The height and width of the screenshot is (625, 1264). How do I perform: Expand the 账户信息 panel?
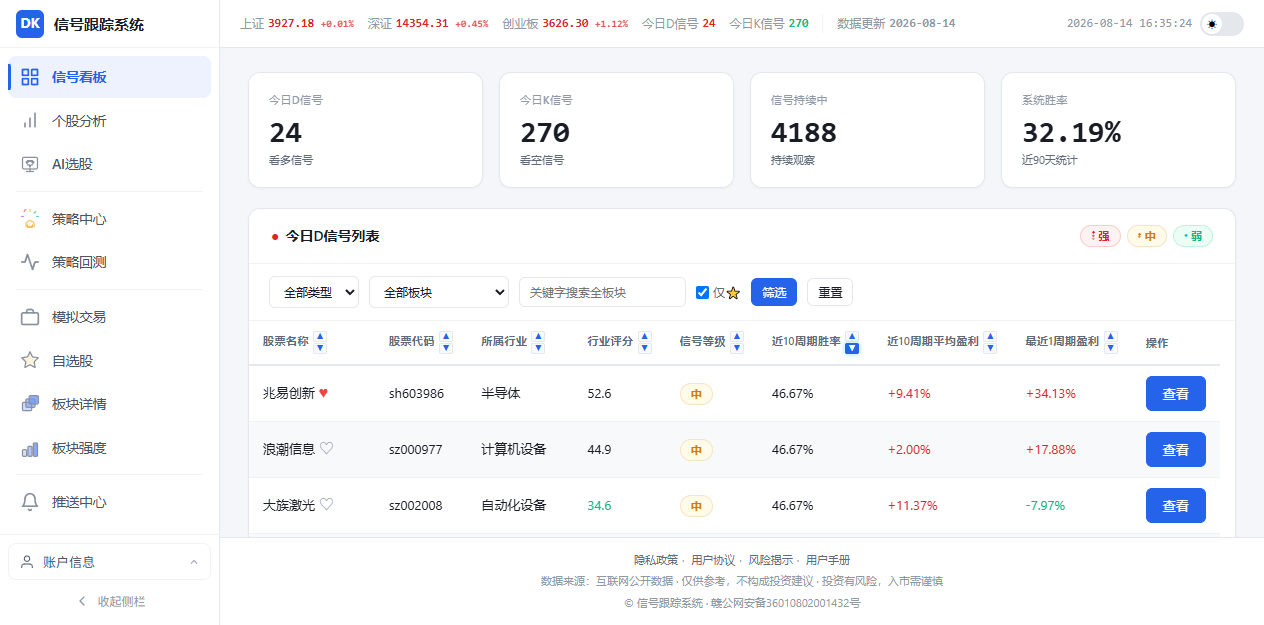(x=109, y=562)
